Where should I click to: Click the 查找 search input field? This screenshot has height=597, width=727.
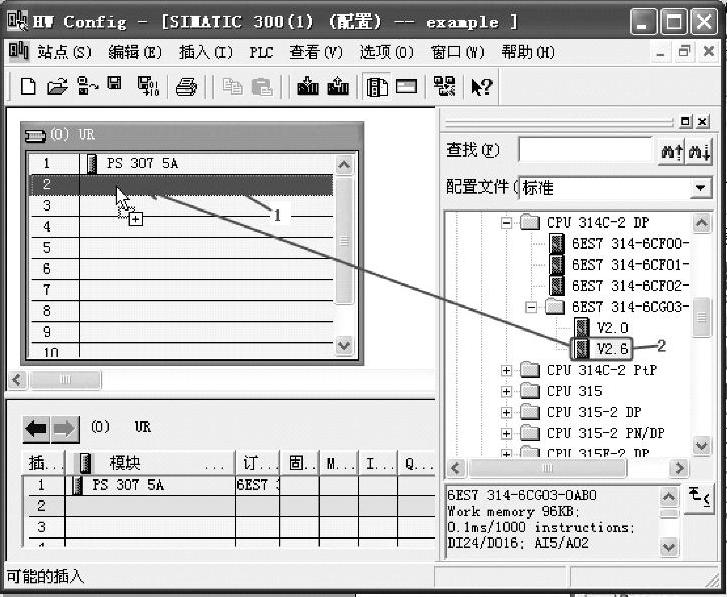[x=586, y=150]
